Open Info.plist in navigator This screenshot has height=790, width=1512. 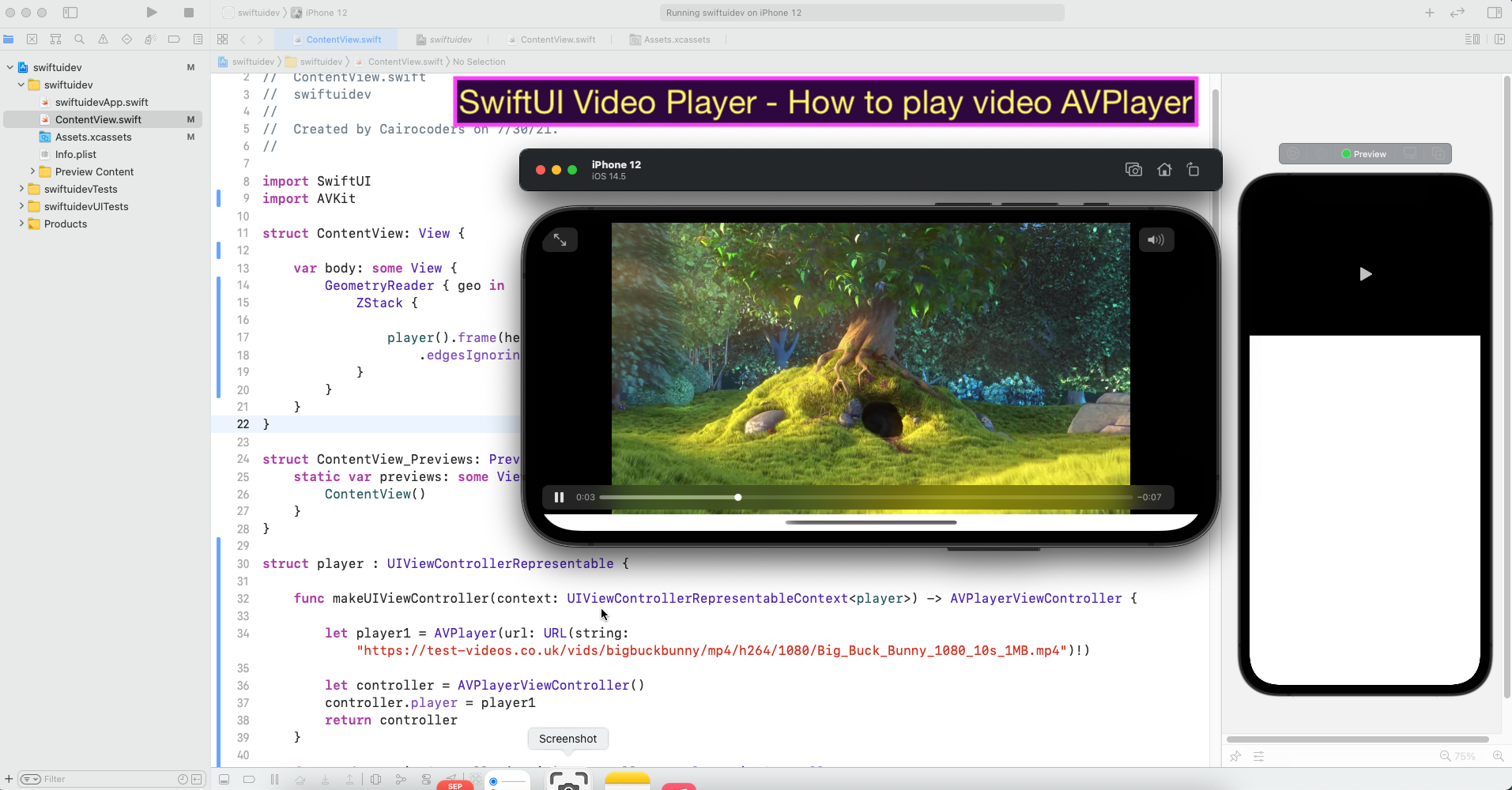(x=75, y=154)
